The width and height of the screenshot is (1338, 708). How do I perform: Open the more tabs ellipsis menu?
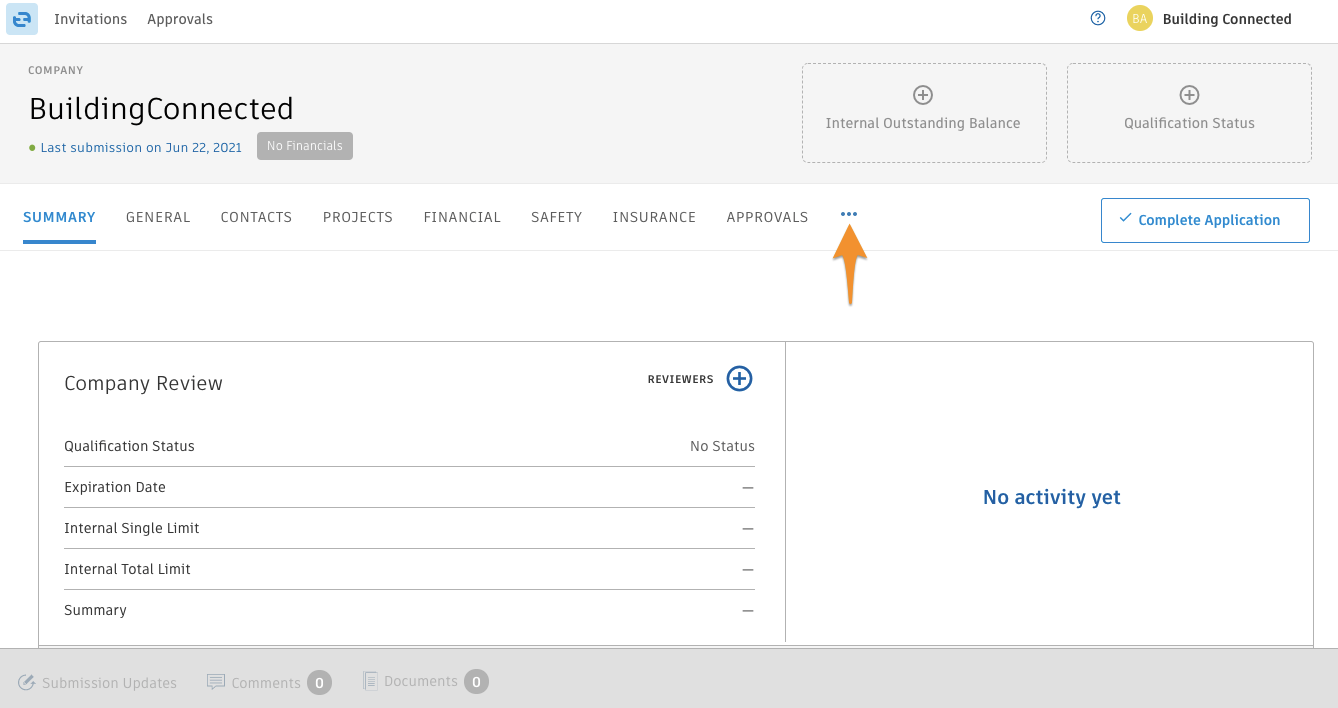[x=849, y=214]
